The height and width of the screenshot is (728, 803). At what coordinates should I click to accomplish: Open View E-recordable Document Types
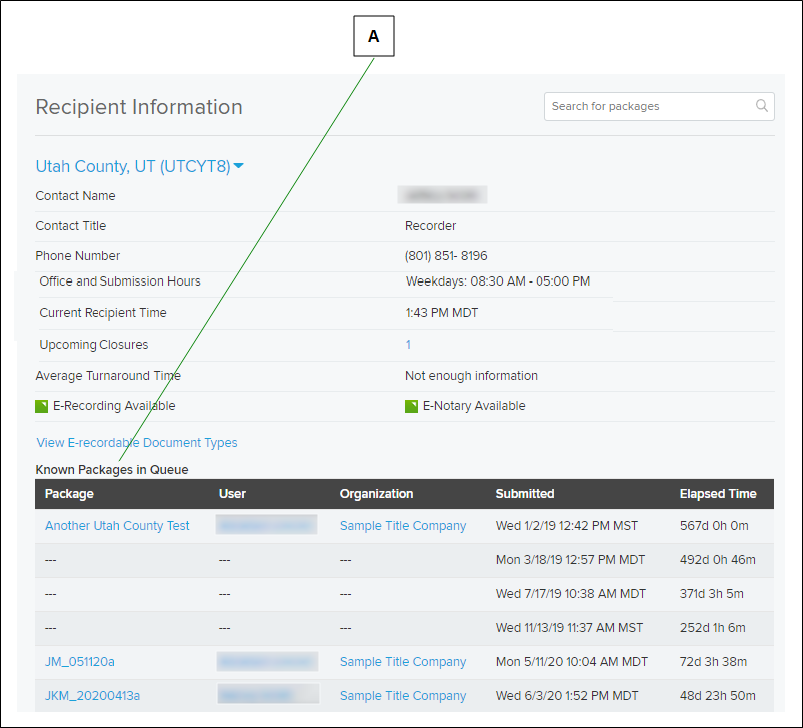[136, 442]
